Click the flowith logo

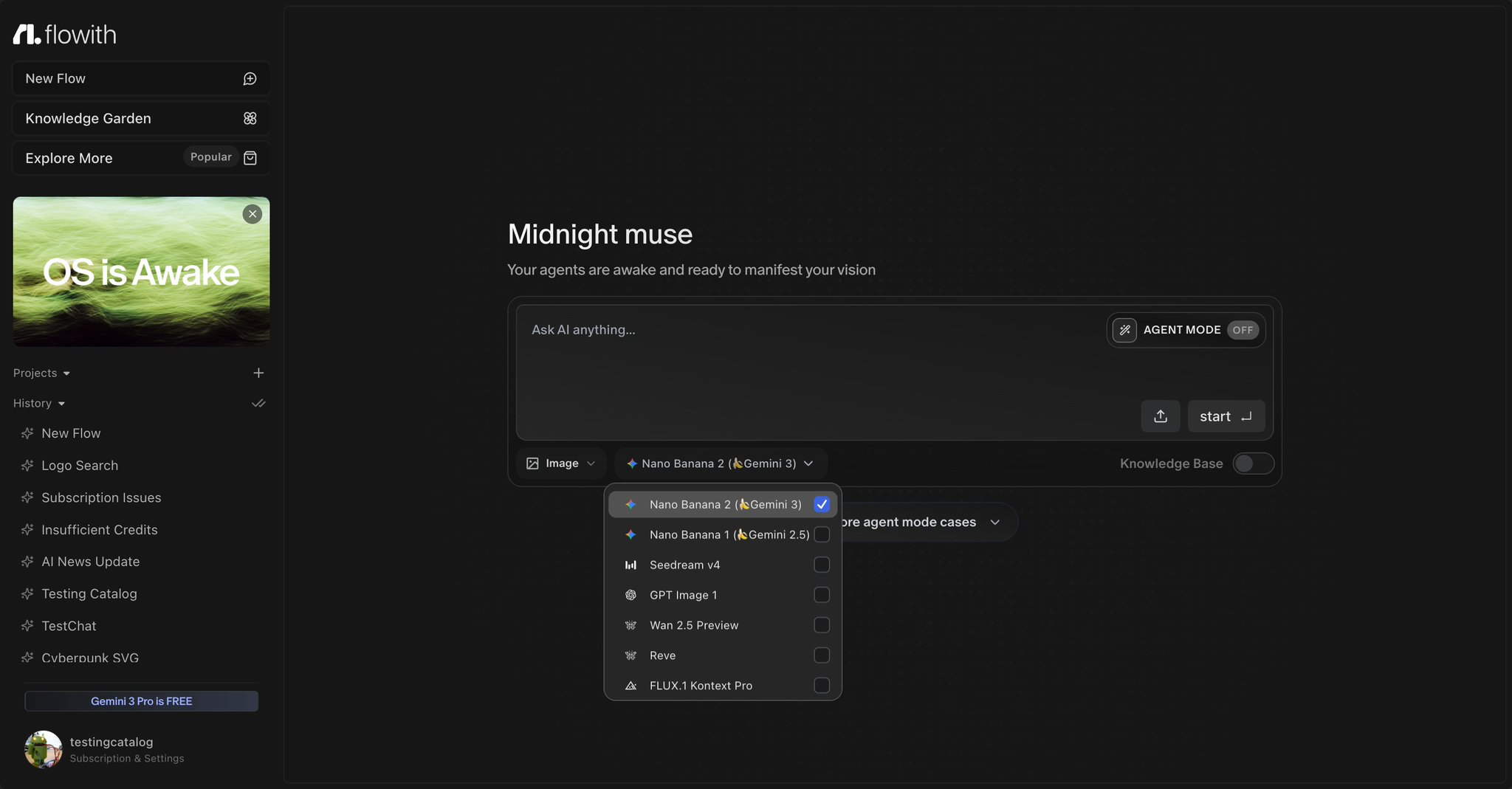pos(65,34)
